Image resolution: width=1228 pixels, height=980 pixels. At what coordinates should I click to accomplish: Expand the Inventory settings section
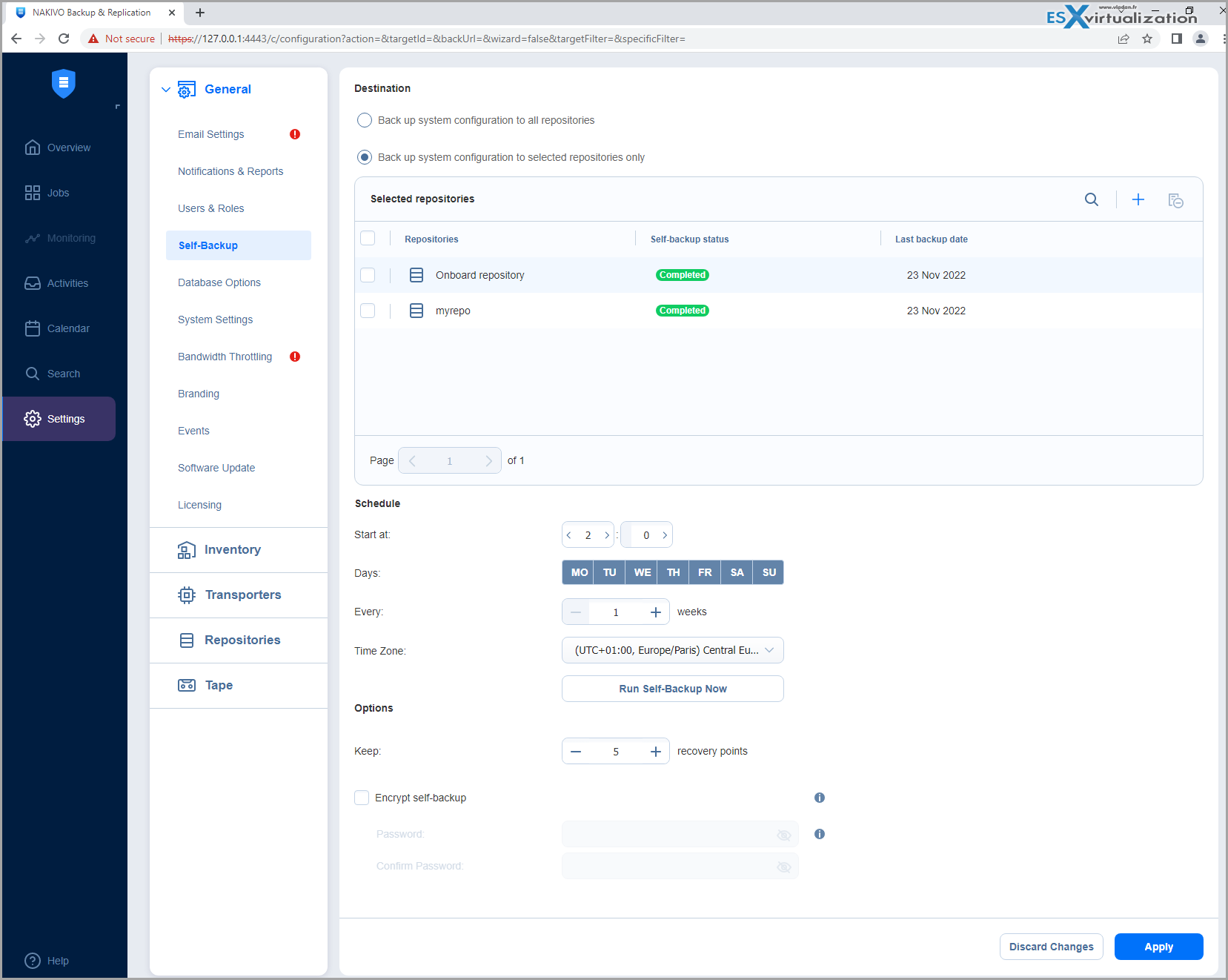[x=232, y=549]
